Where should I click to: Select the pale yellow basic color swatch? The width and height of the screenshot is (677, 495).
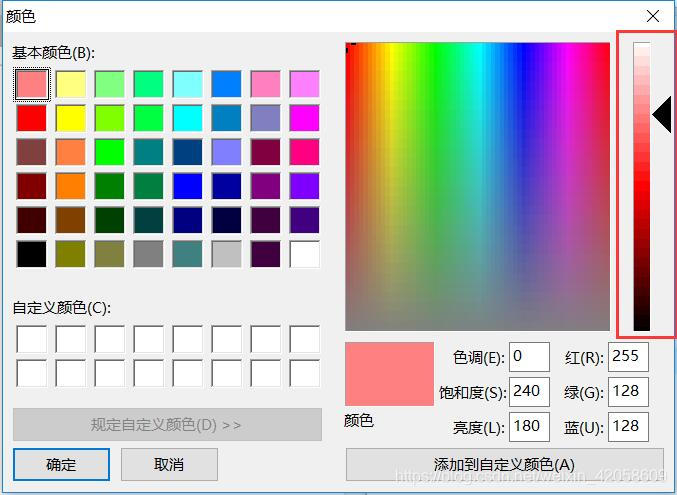70,84
